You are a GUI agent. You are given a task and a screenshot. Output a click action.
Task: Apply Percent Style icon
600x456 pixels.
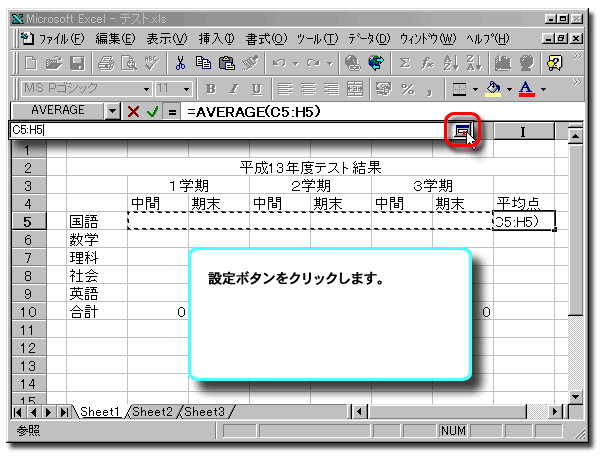point(408,89)
